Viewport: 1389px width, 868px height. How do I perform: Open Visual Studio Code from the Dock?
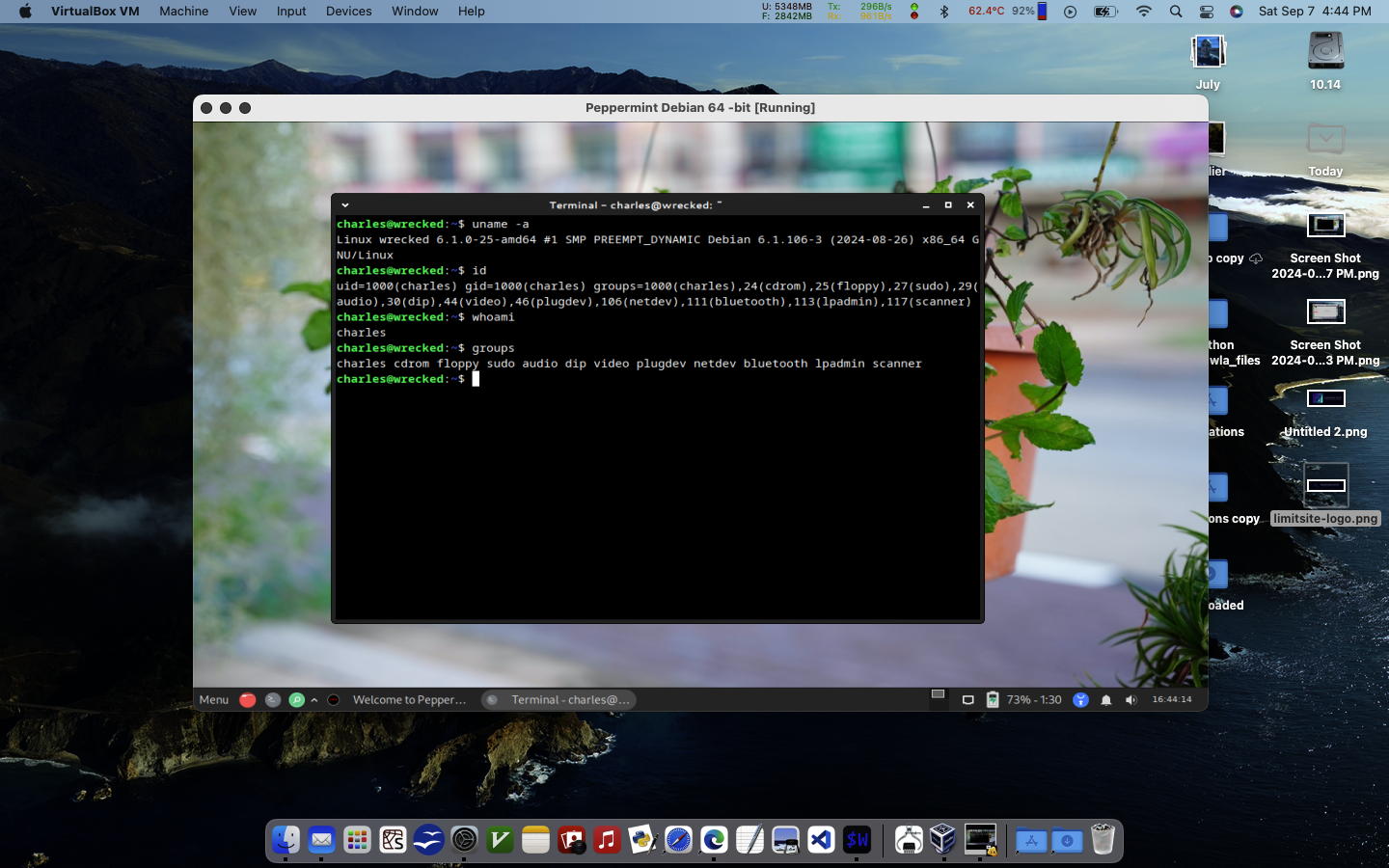pyautogui.click(x=821, y=840)
